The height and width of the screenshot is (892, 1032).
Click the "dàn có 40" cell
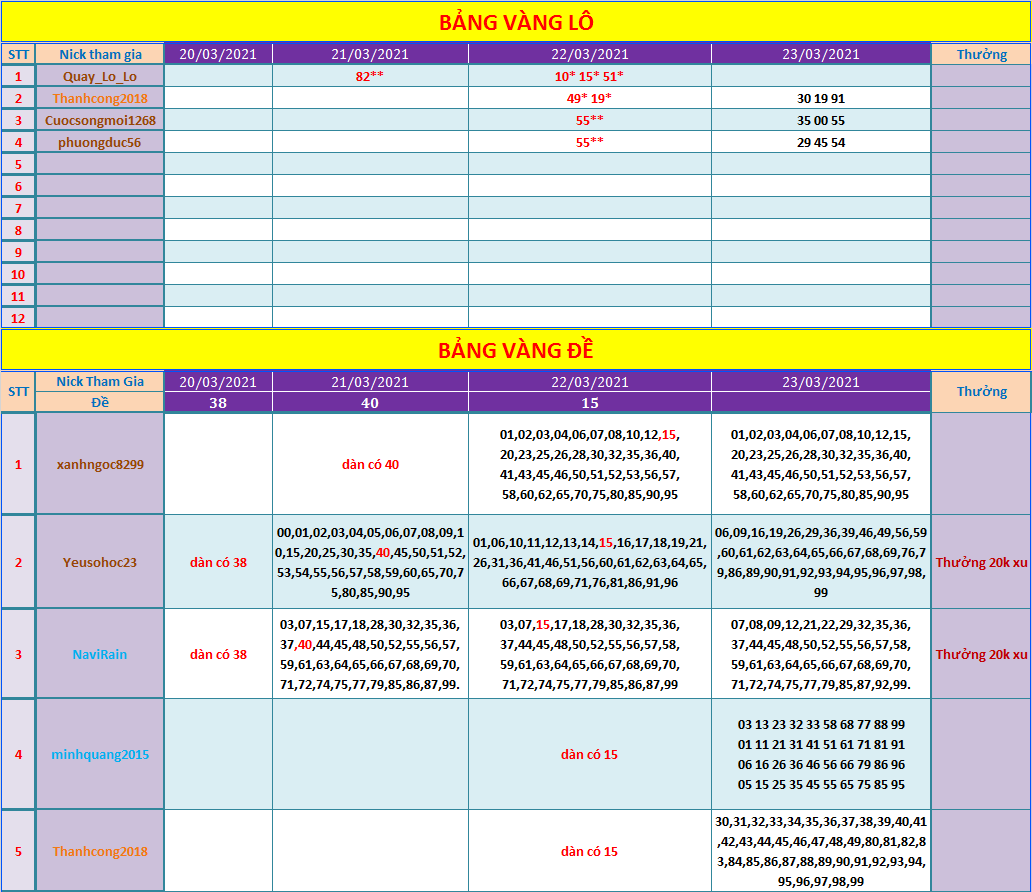370,464
